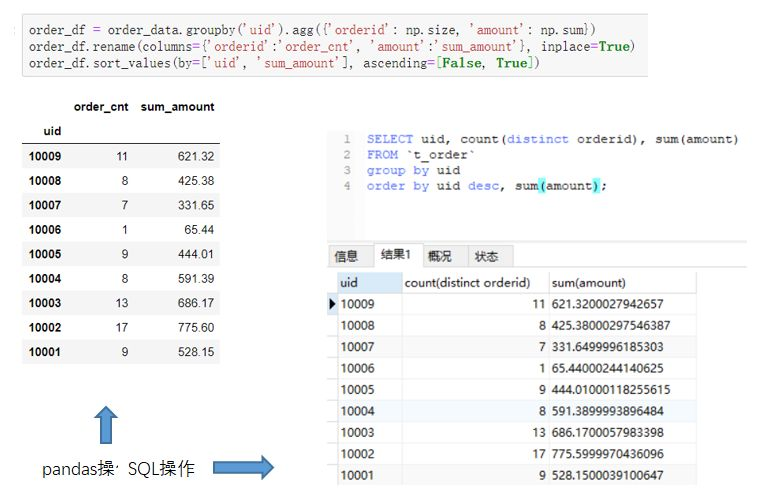
Task: Click line number 4 in the SQL gutter
Action: [x=347, y=186]
